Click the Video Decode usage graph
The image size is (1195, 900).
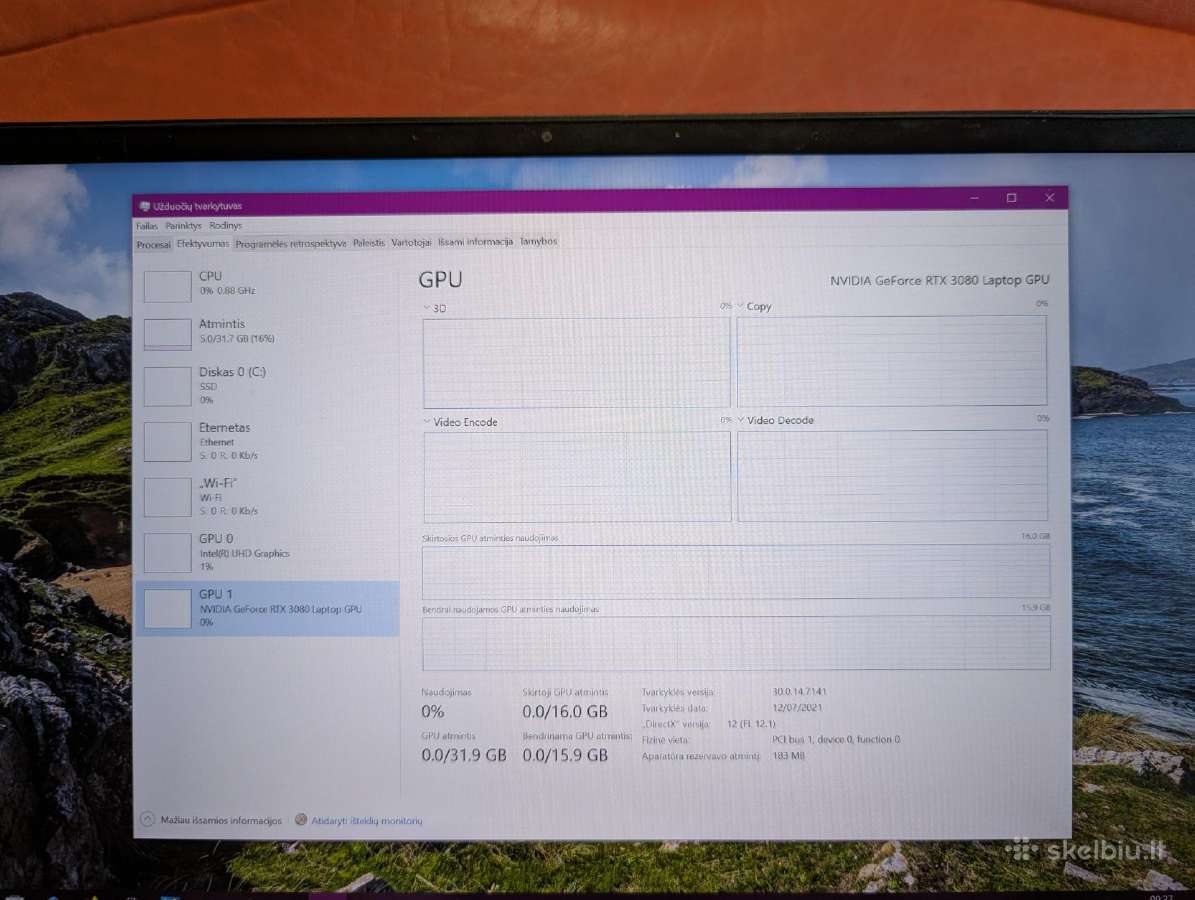click(x=892, y=476)
